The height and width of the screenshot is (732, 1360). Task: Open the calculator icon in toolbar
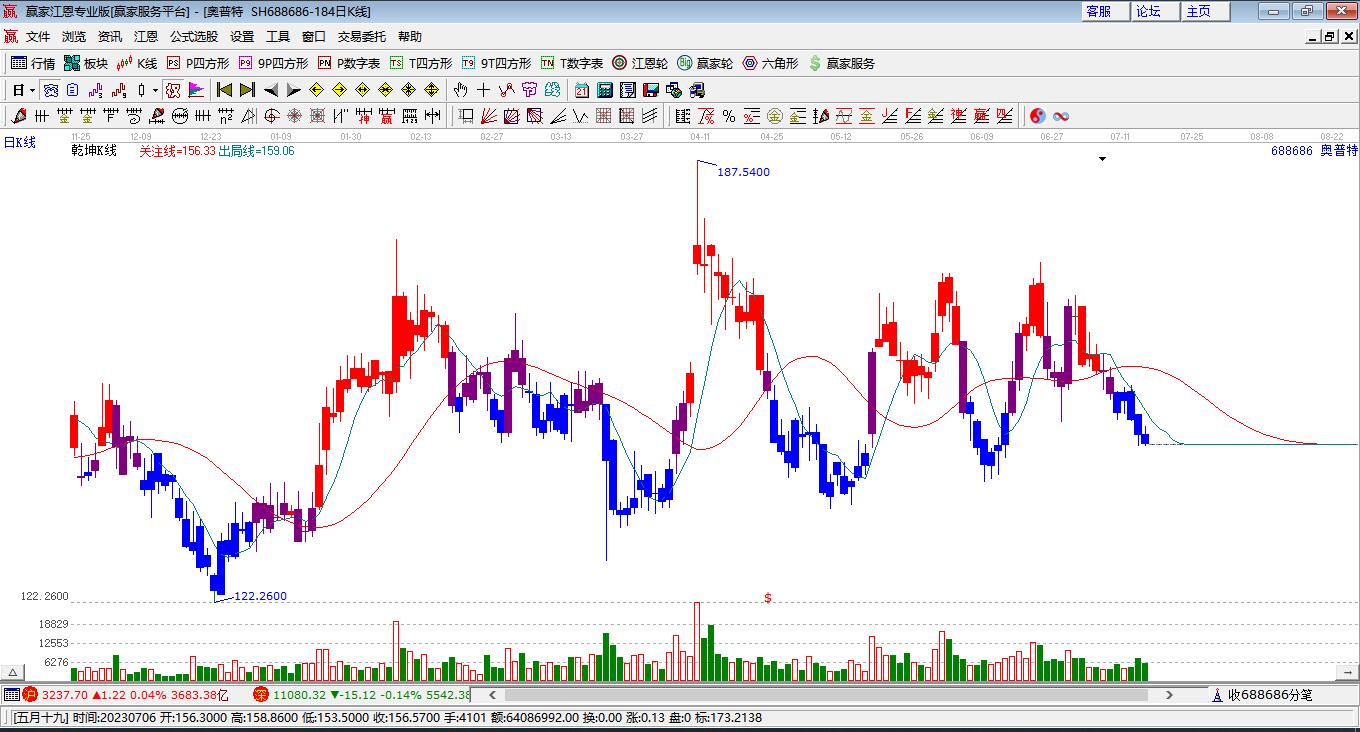click(x=604, y=90)
